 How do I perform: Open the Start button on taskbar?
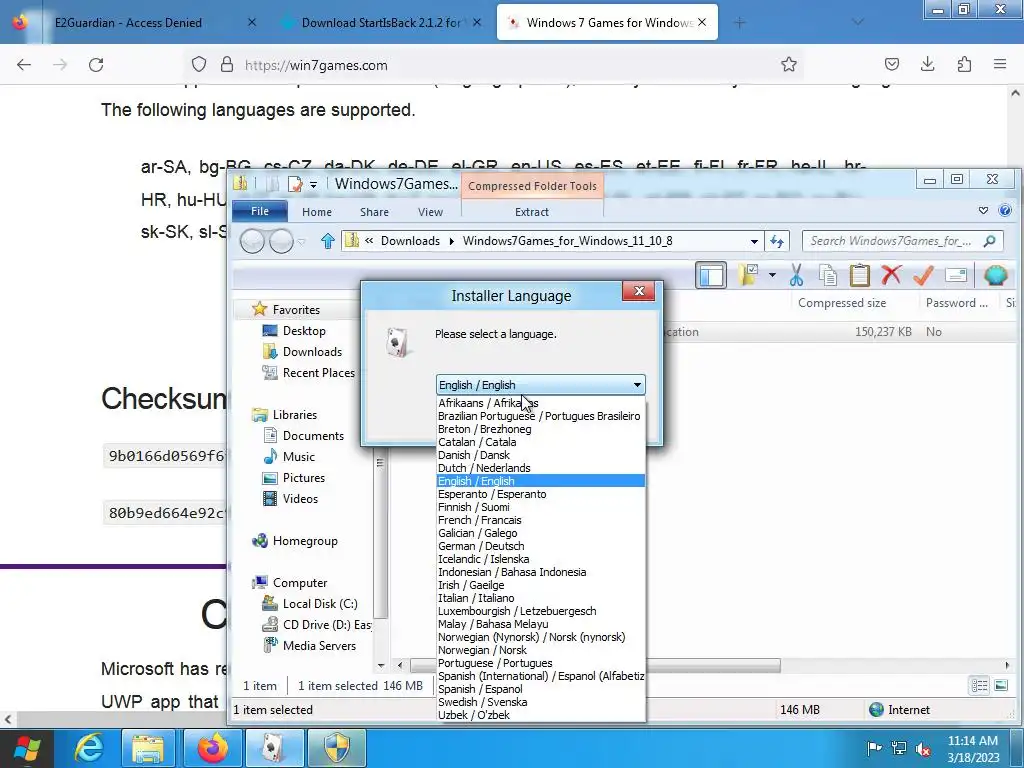(x=27, y=748)
